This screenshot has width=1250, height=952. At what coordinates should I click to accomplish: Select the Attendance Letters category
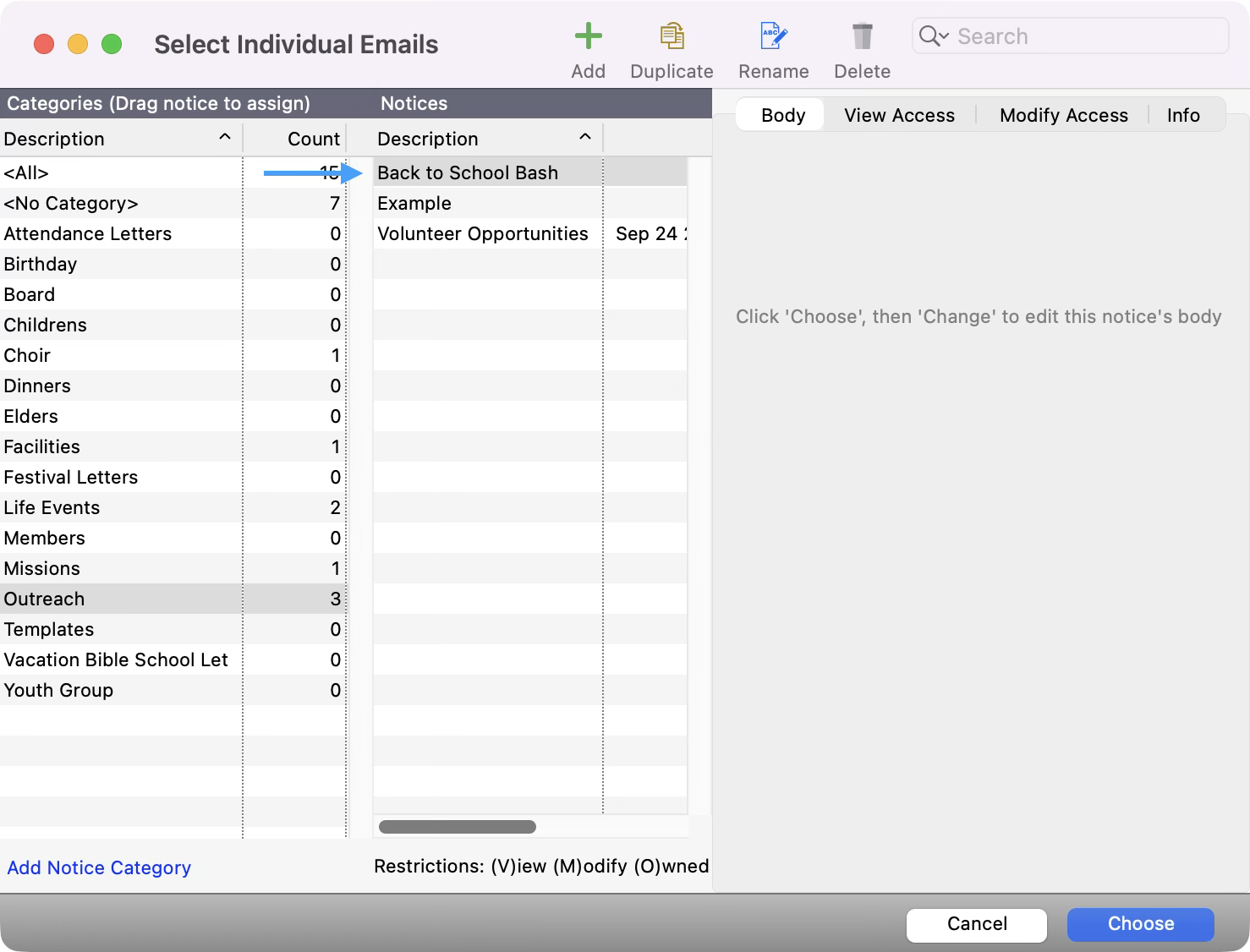[173, 233]
